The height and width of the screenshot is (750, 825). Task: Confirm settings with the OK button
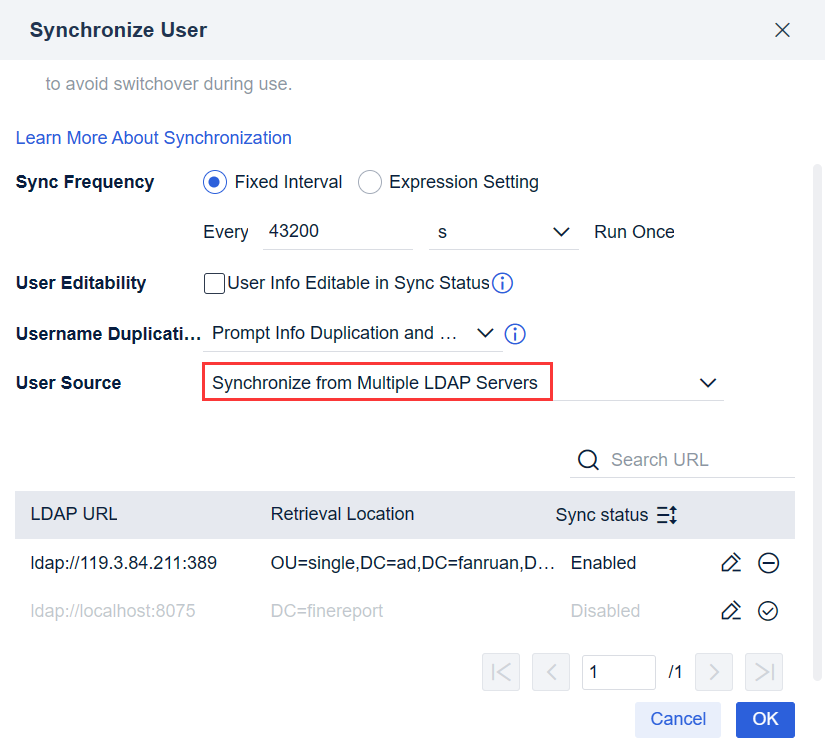coord(765,719)
